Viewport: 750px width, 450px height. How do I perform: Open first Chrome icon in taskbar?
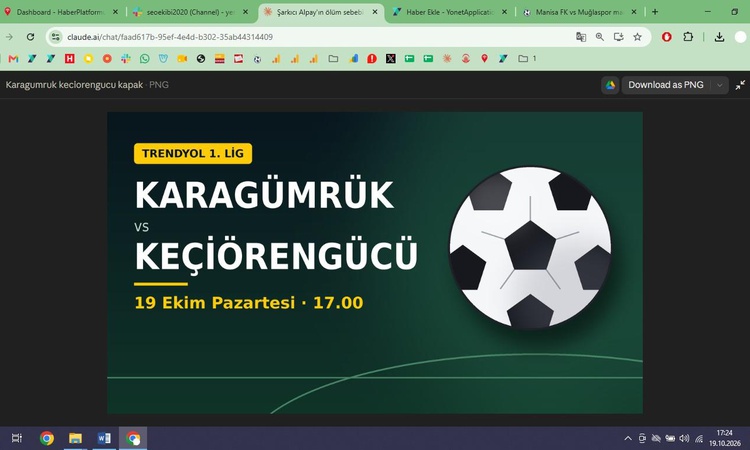[x=47, y=438]
